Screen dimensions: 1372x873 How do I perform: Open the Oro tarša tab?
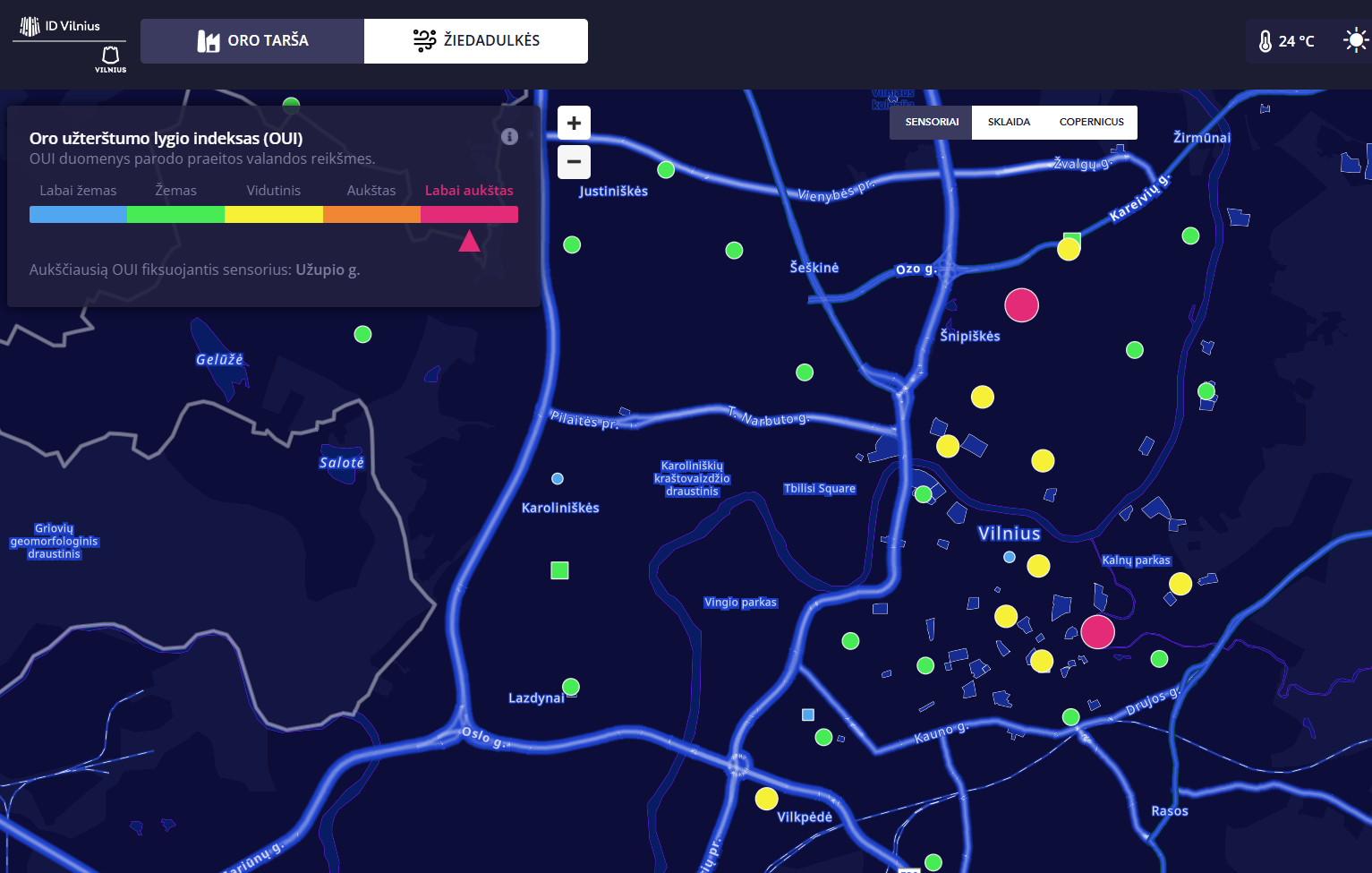[x=252, y=41]
